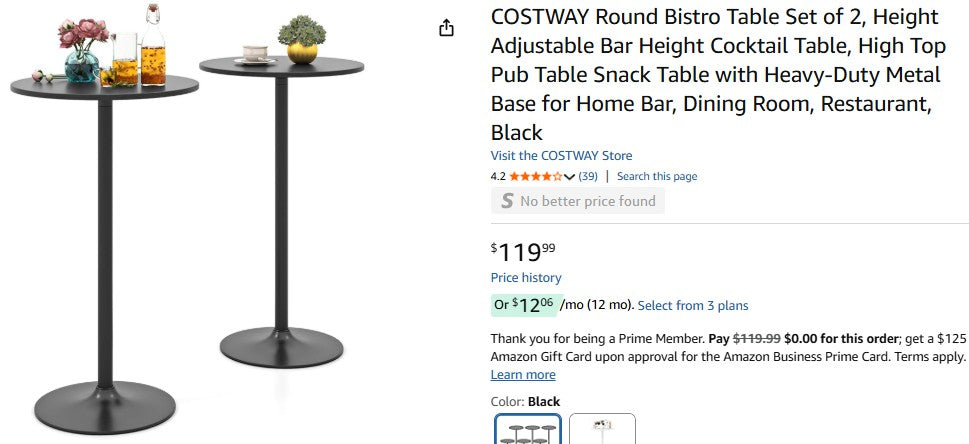Select the white color variant swatch
This screenshot has width=969, height=444.
click(603, 431)
